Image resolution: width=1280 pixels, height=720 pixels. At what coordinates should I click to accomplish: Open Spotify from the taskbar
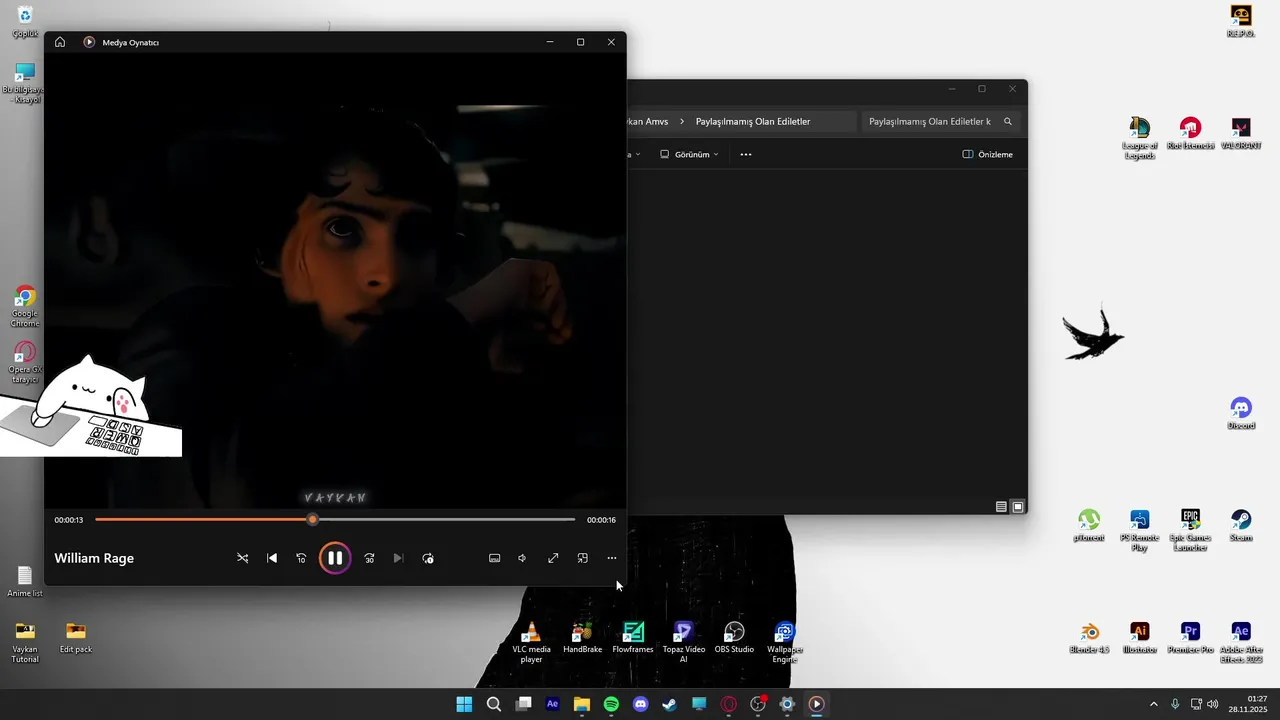pyautogui.click(x=611, y=704)
